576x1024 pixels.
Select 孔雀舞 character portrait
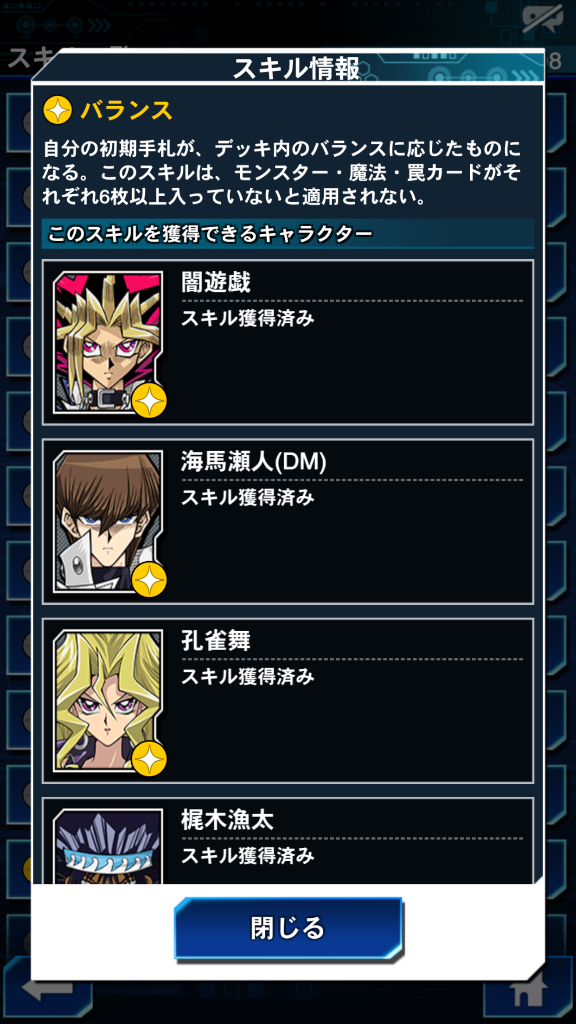click(108, 700)
